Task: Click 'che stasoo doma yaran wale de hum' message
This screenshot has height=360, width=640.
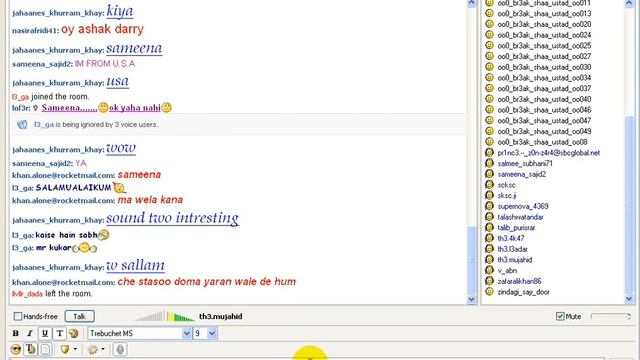Action: pos(207,282)
